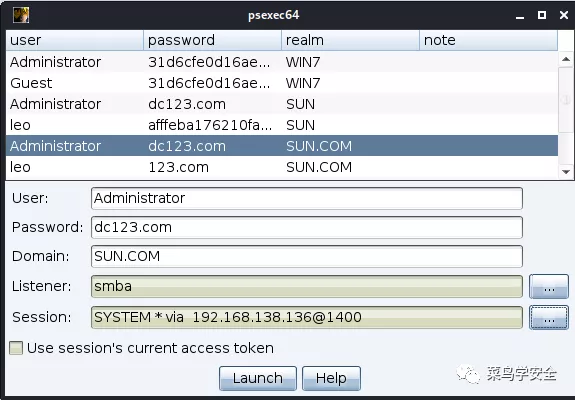
Task: Close the psexec64 window
Action: pos(564,15)
